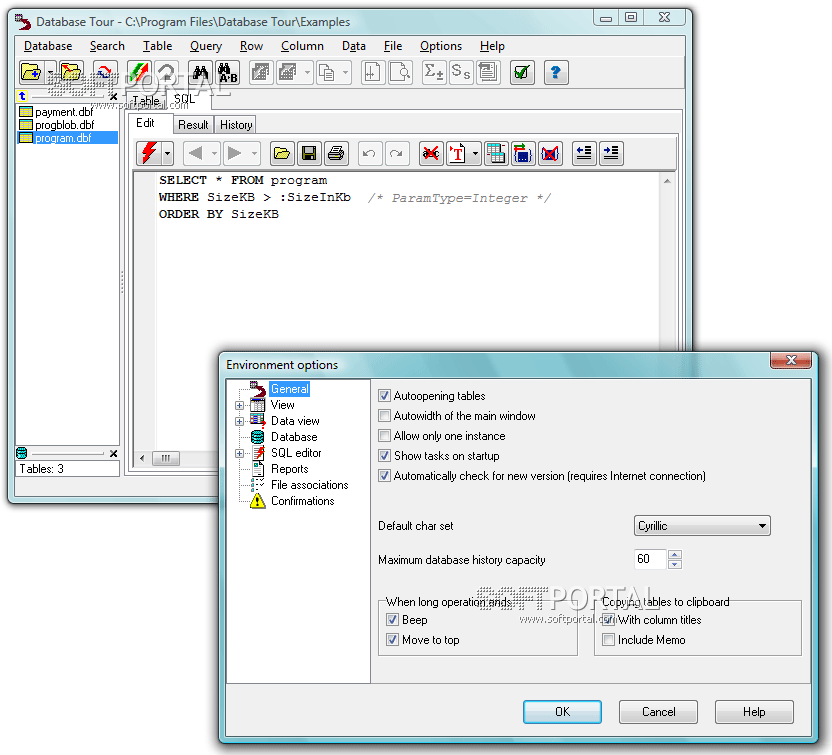The height and width of the screenshot is (755, 832).
Task: Click the Undo arrow in SQL toolbar
Action: (x=370, y=154)
